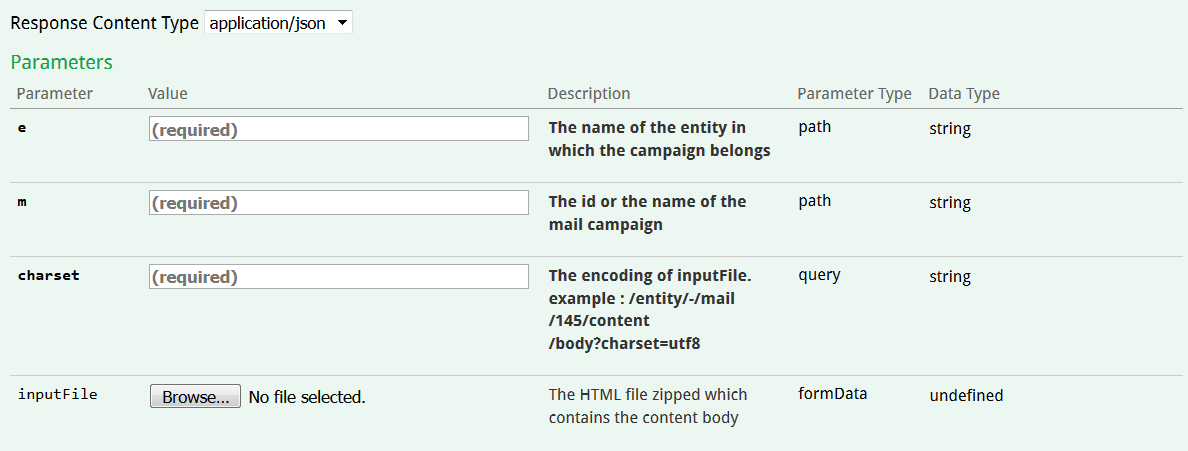Select the 'charset' parameter name
The width and height of the screenshot is (1188, 451).
(48, 276)
